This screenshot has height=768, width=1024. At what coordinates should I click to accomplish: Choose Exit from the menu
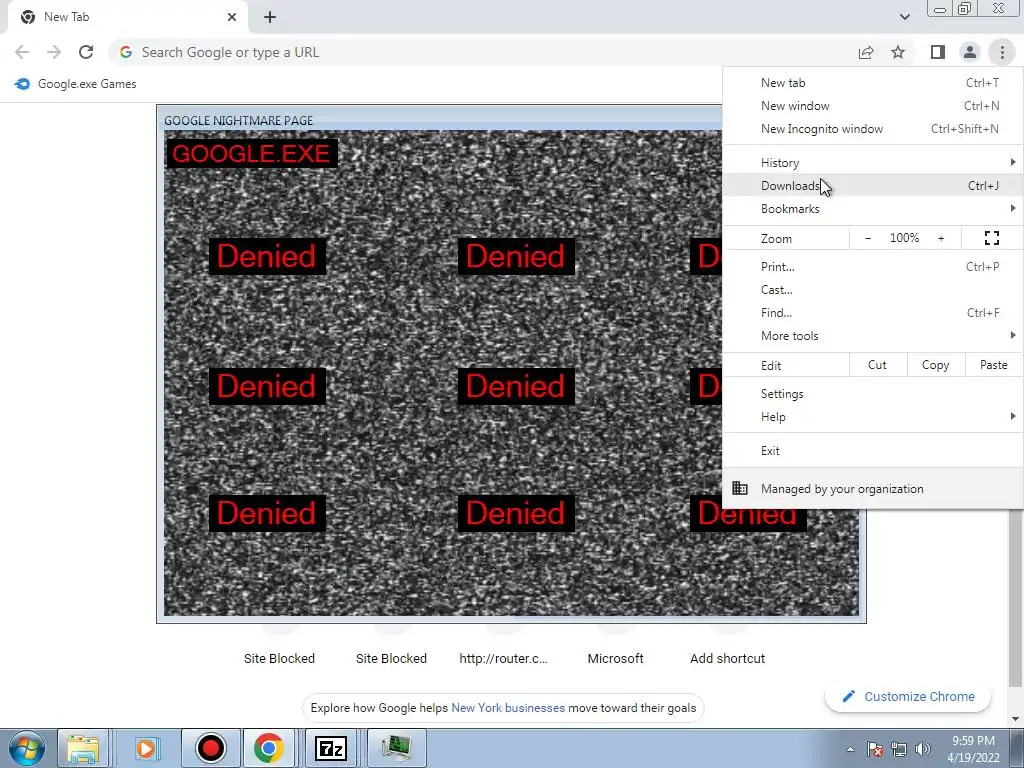(x=872, y=451)
